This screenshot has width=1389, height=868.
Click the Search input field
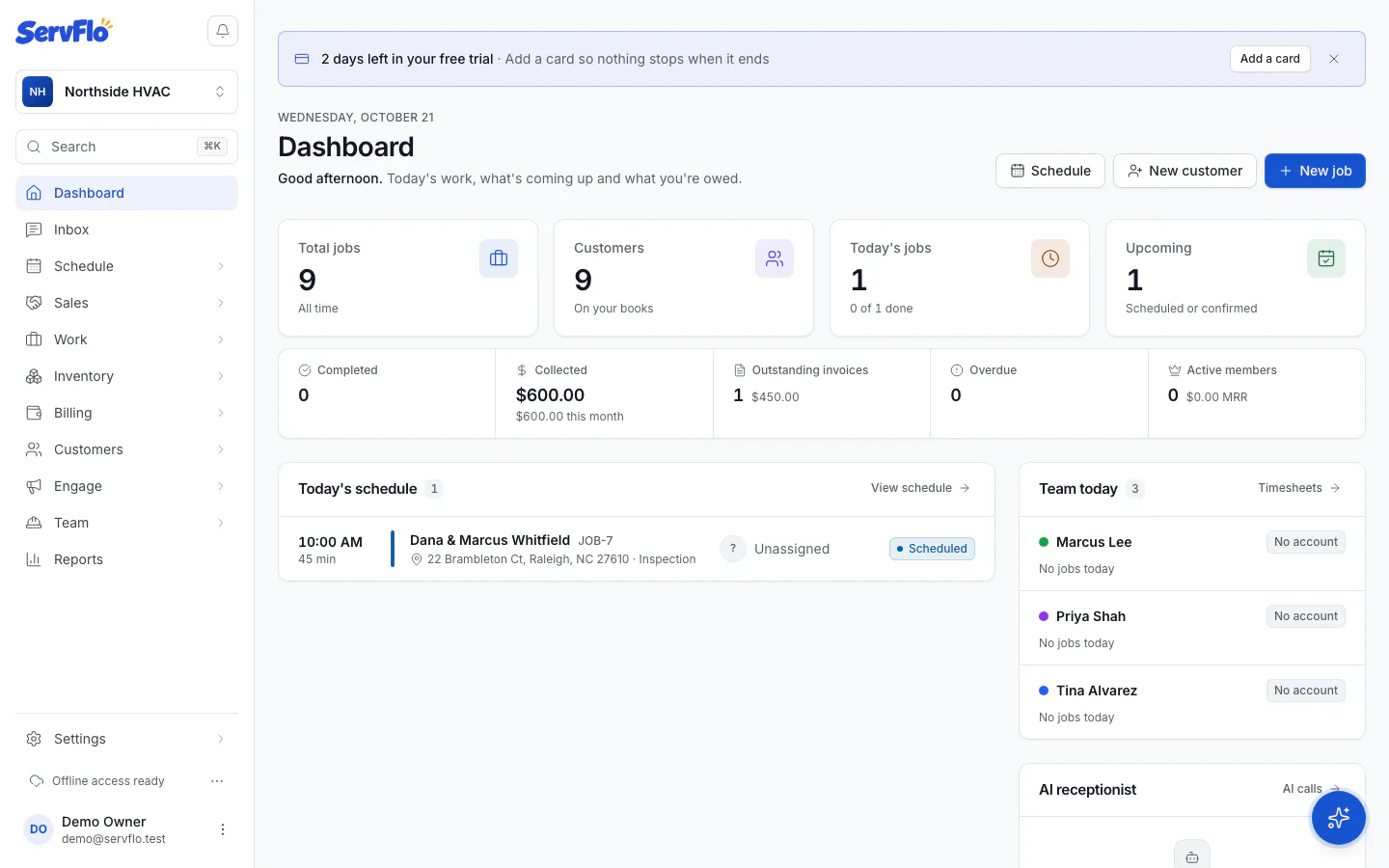tap(126, 147)
